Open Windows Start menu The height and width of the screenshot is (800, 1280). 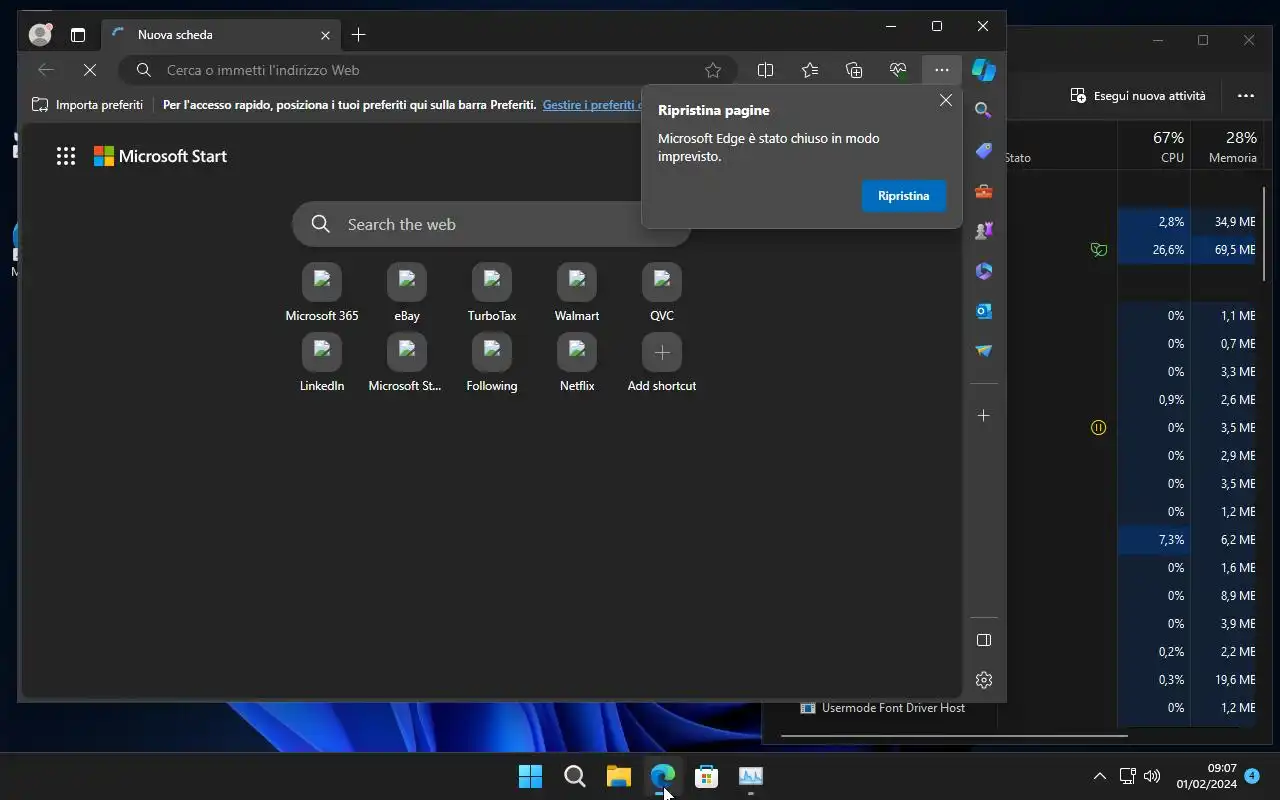click(530, 776)
